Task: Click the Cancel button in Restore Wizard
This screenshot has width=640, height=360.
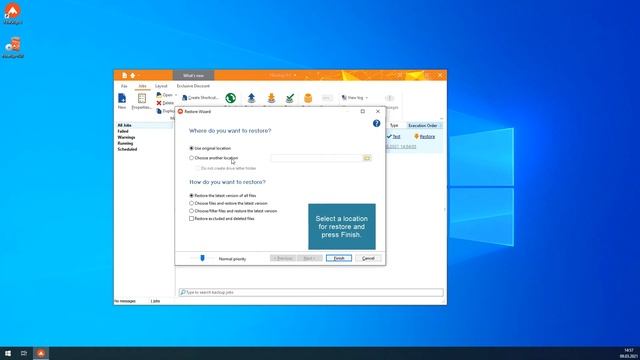Action: [368, 258]
